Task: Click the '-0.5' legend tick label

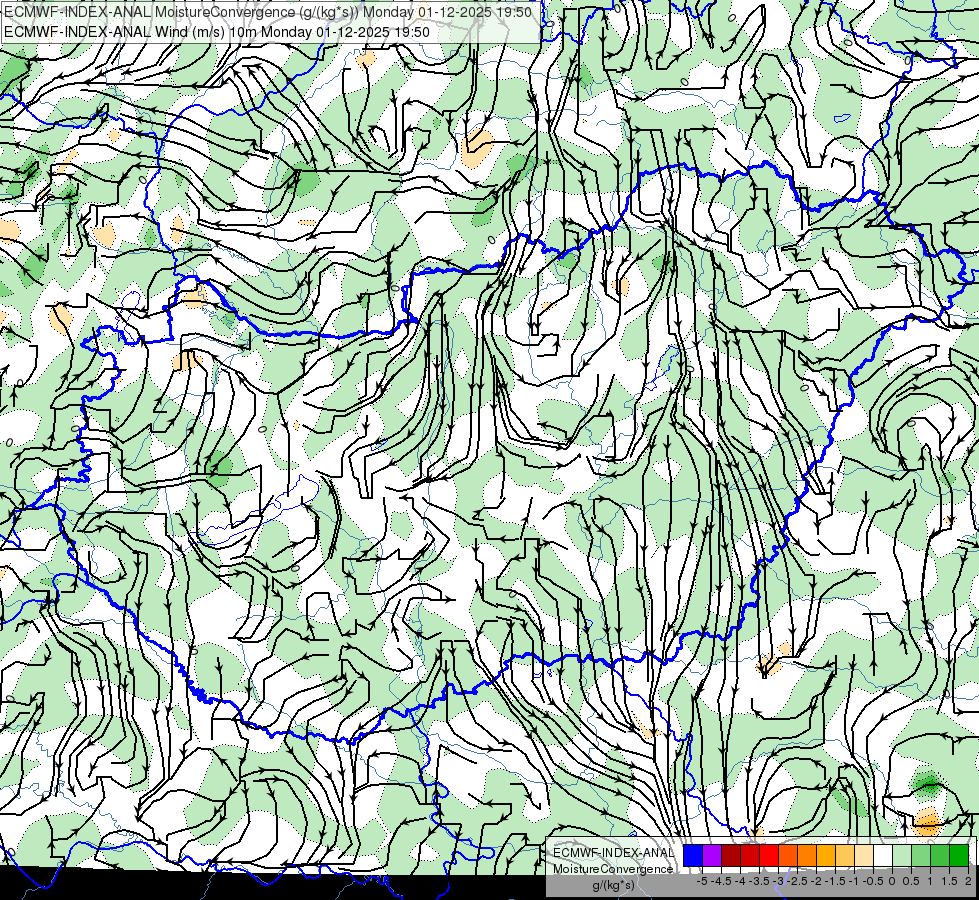Action: [x=873, y=881]
